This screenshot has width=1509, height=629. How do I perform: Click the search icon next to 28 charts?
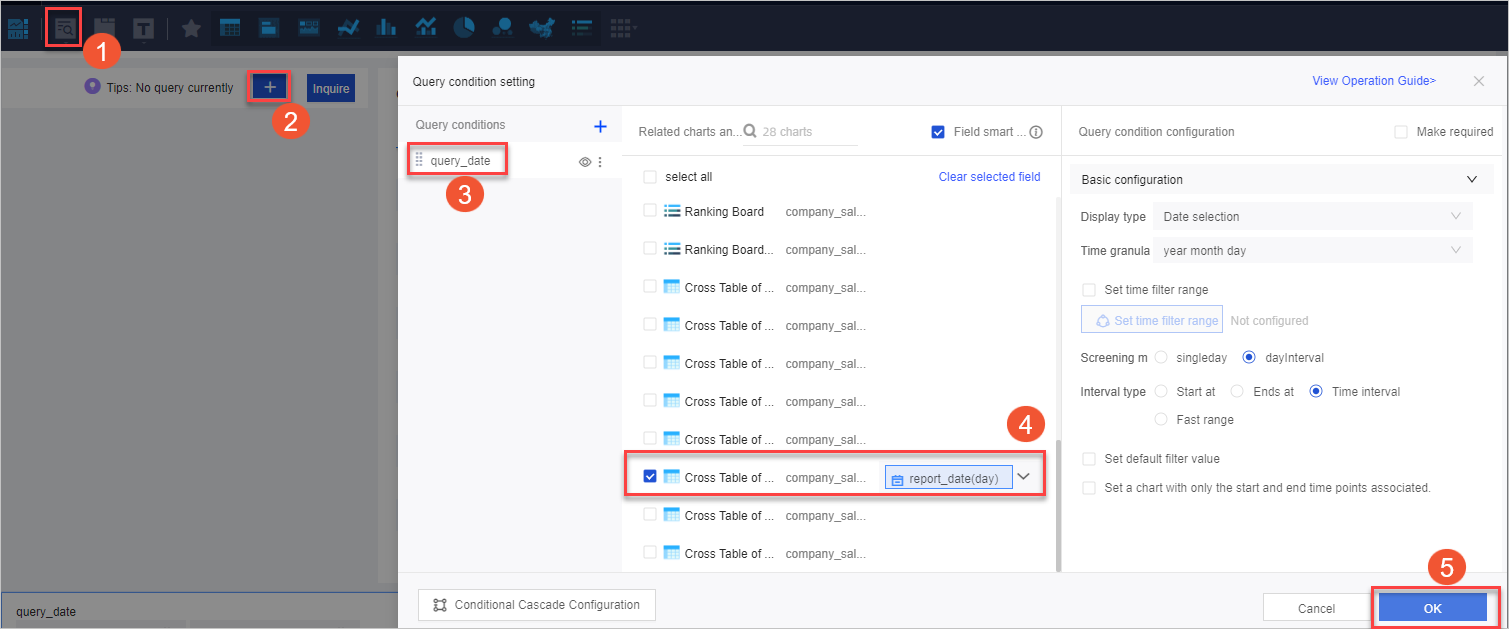pyautogui.click(x=750, y=130)
